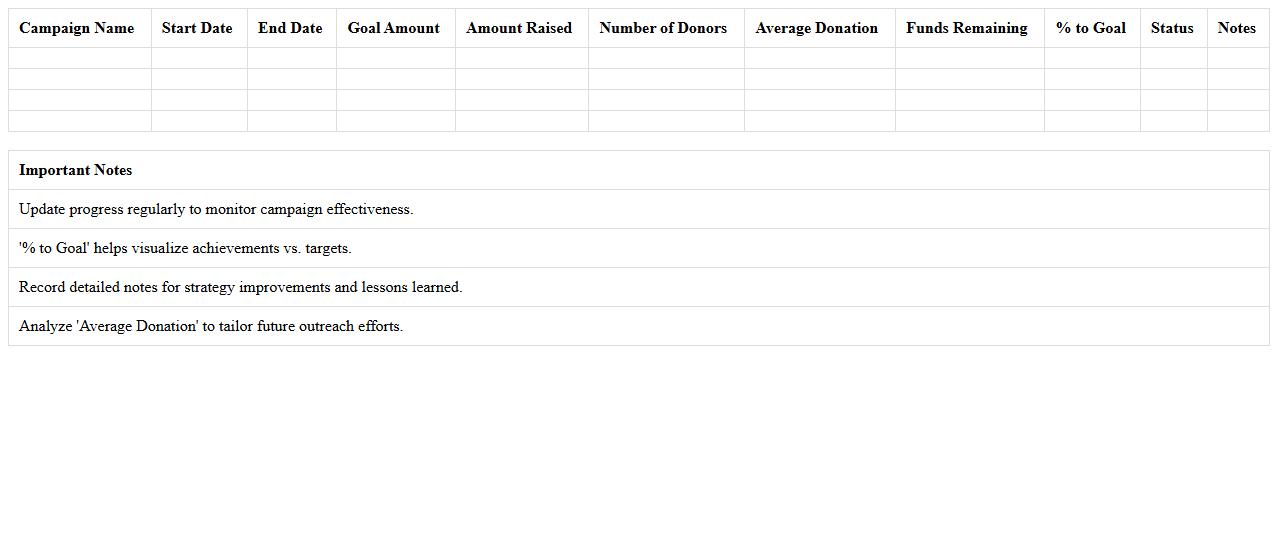Select the % to Goal header

click(1090, 28)
